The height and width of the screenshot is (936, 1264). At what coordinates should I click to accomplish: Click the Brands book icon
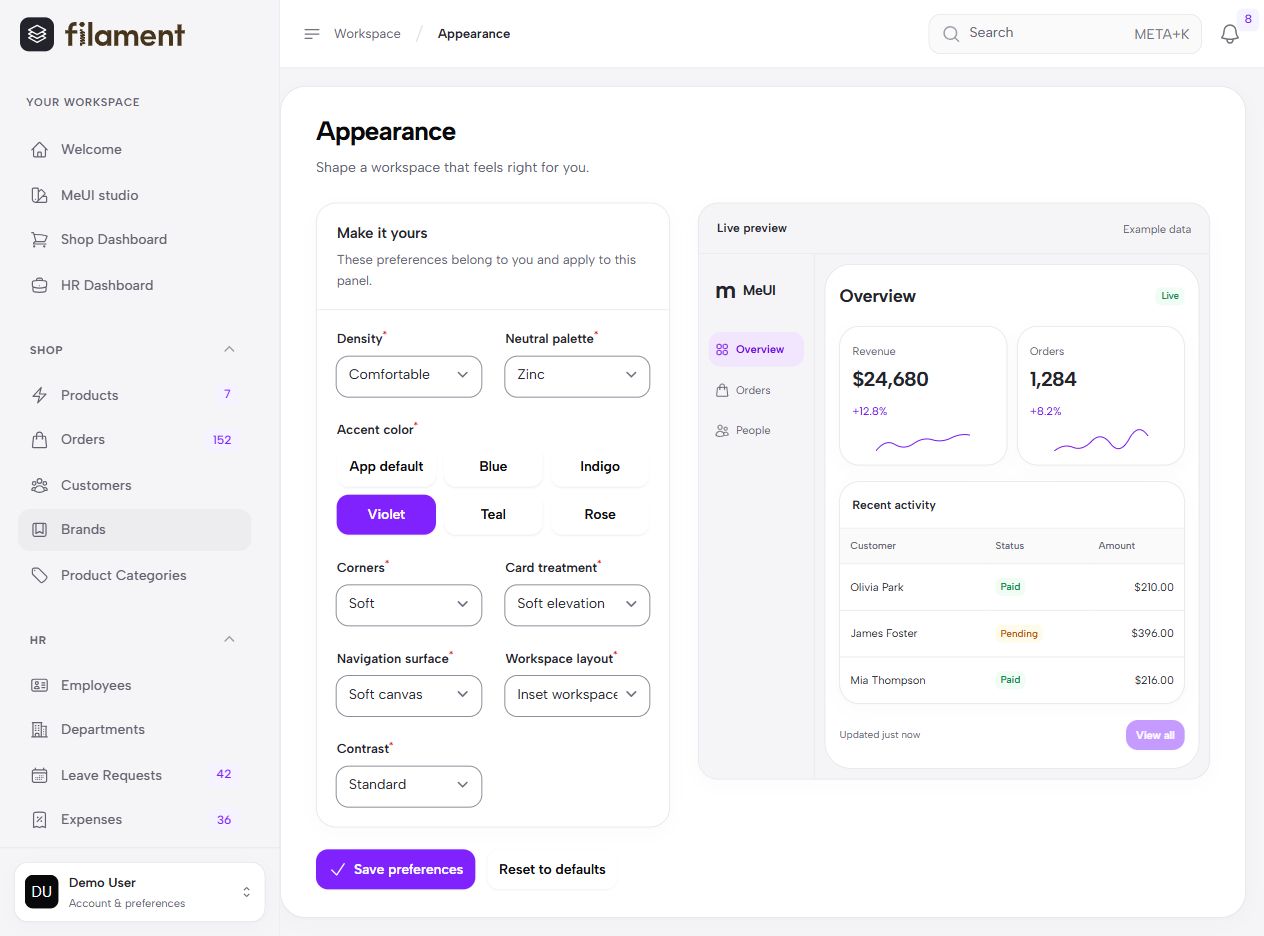(40, 530)
